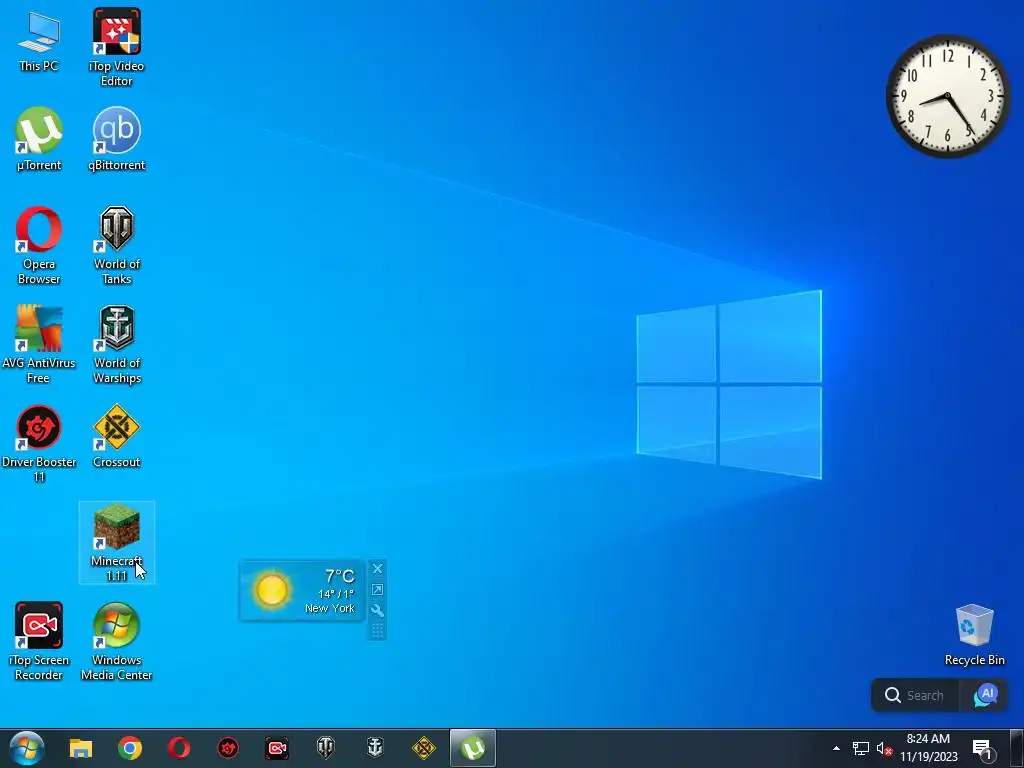Select the World of Tanks desktop shortcut
1024x768 pixels.
click(116, 246)
